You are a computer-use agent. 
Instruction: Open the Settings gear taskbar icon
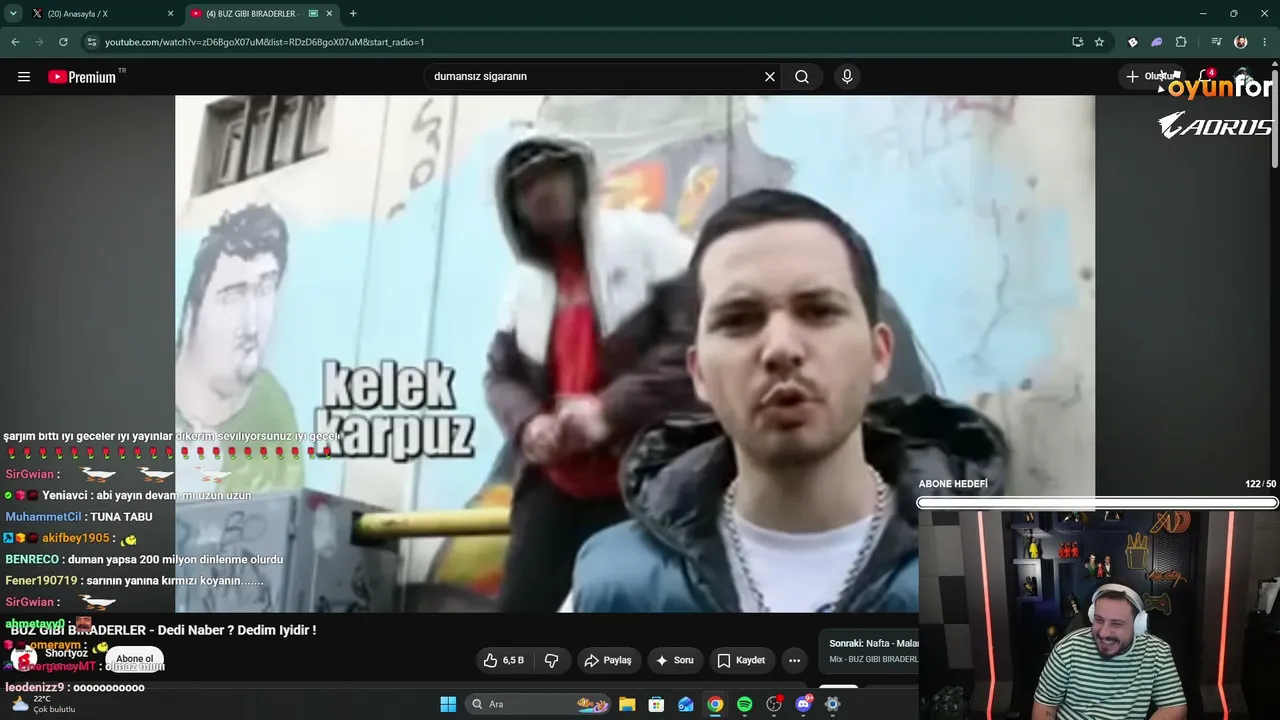[x=832, y=704]
